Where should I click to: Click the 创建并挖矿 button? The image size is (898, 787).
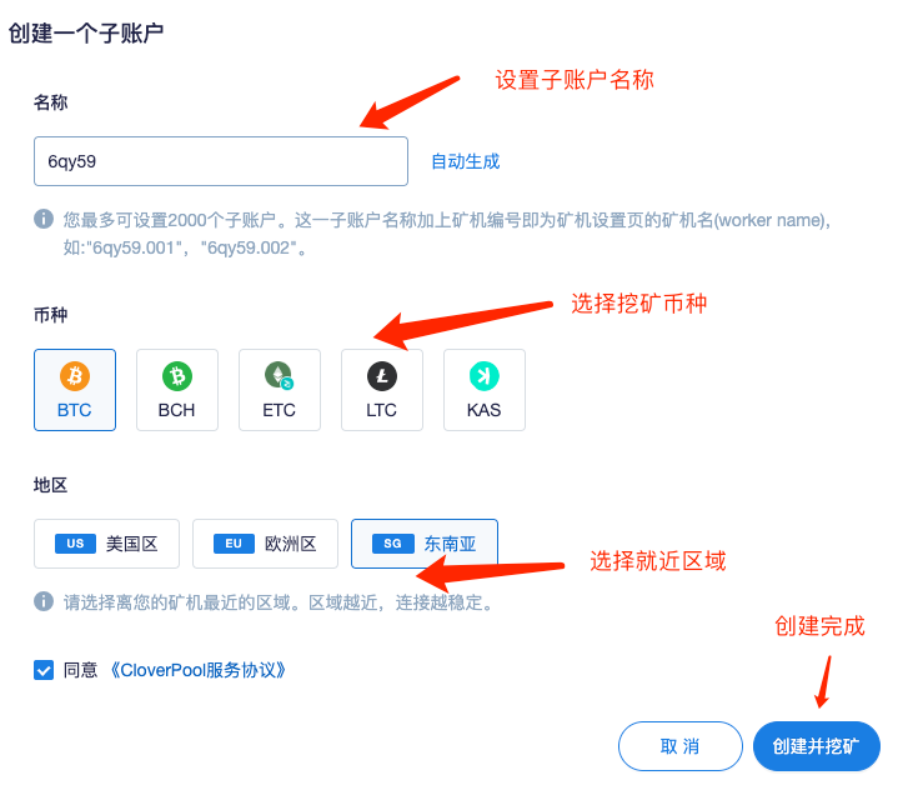pos(816,746)
